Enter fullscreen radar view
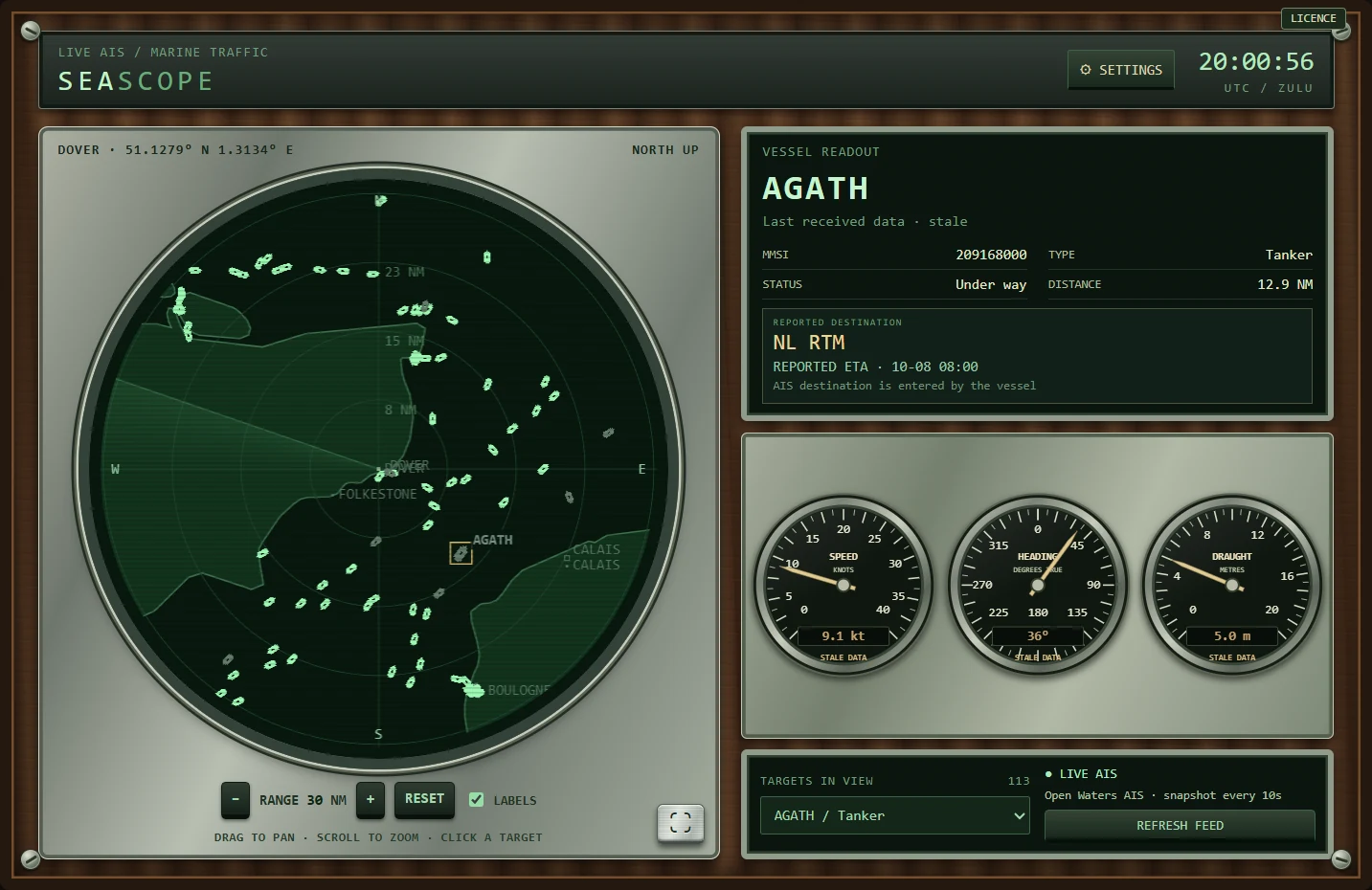The image size is (1372, 890). pos(680,822)
